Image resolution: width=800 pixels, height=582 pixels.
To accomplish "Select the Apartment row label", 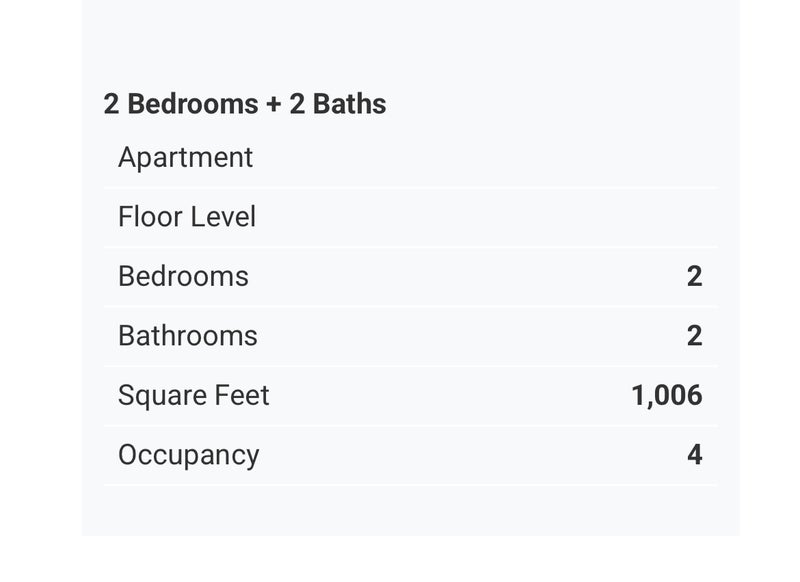I will [186, 158].
